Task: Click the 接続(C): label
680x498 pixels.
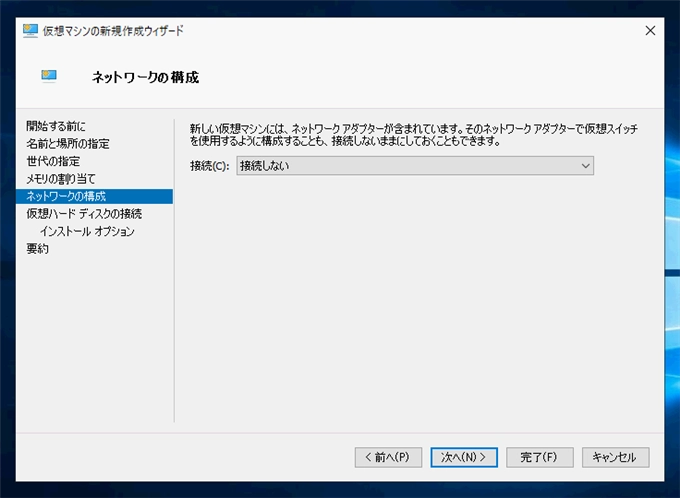Action: pyautogui.click(x=209, y=166)
